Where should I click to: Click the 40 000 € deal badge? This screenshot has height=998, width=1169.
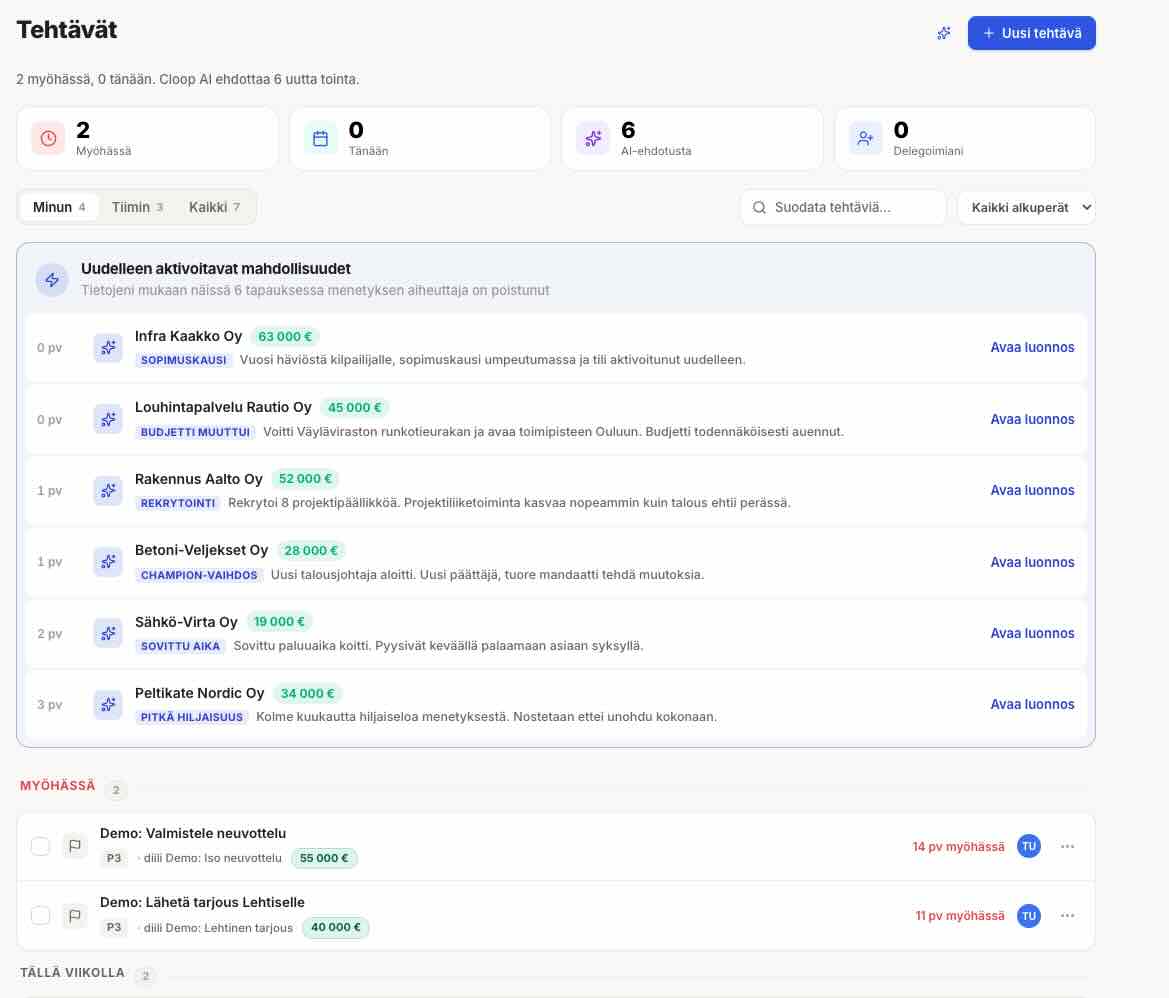pos(335,928)
